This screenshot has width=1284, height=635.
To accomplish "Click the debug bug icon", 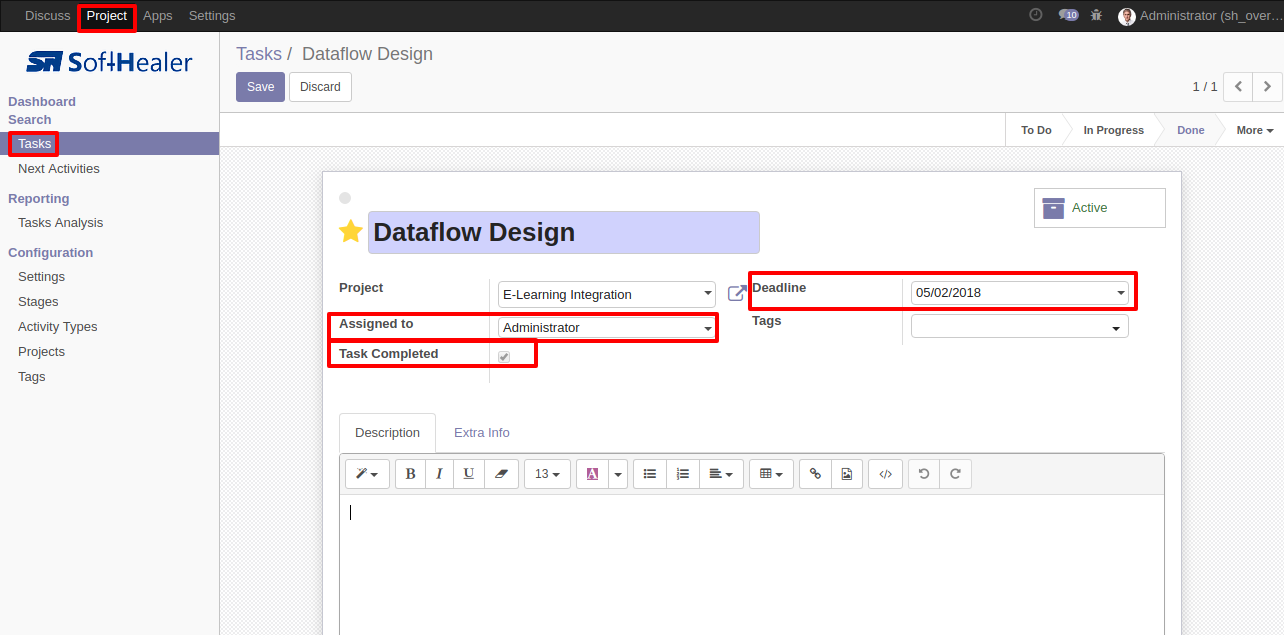I will tap(1097, 15).
